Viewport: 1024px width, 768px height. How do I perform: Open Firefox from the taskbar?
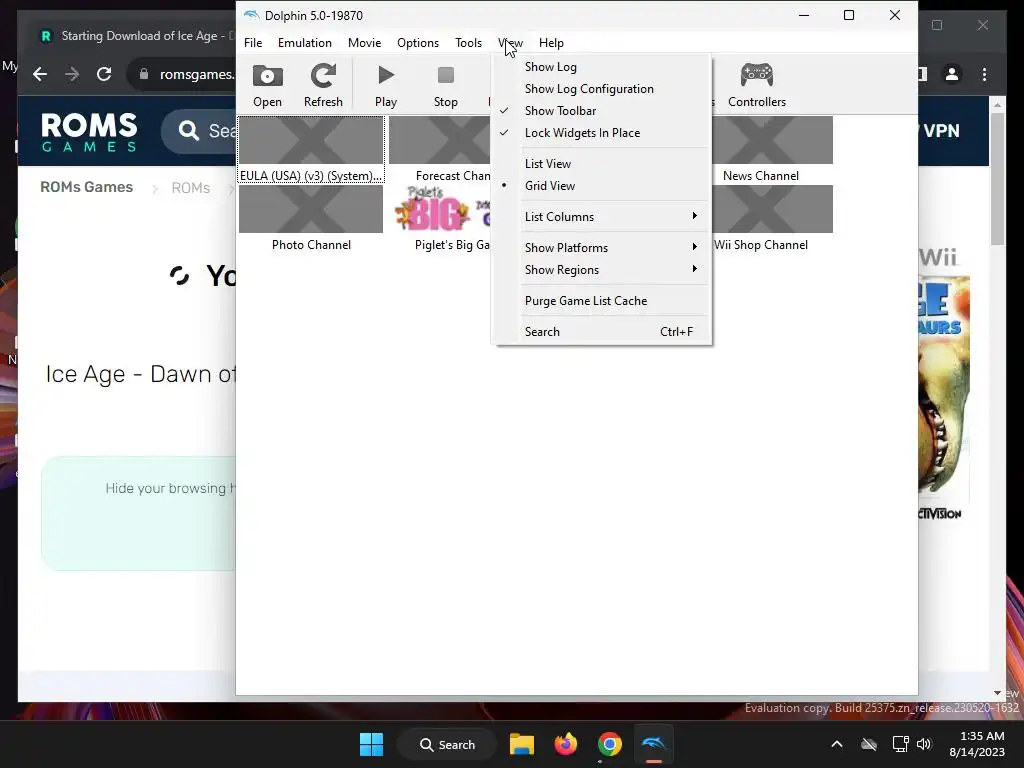tap(566, 744)
